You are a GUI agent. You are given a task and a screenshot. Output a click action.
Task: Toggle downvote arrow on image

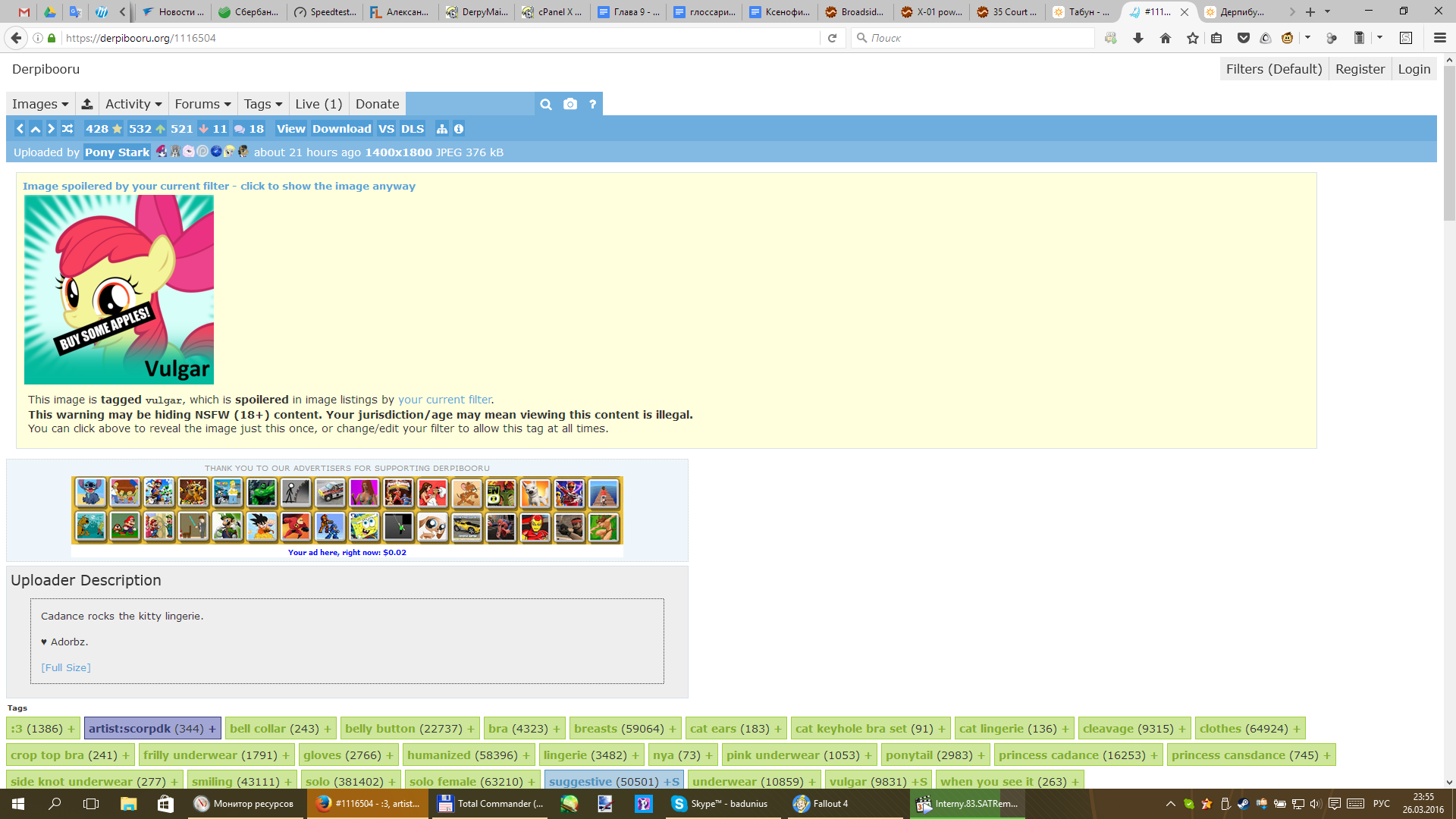coord(203,129)
